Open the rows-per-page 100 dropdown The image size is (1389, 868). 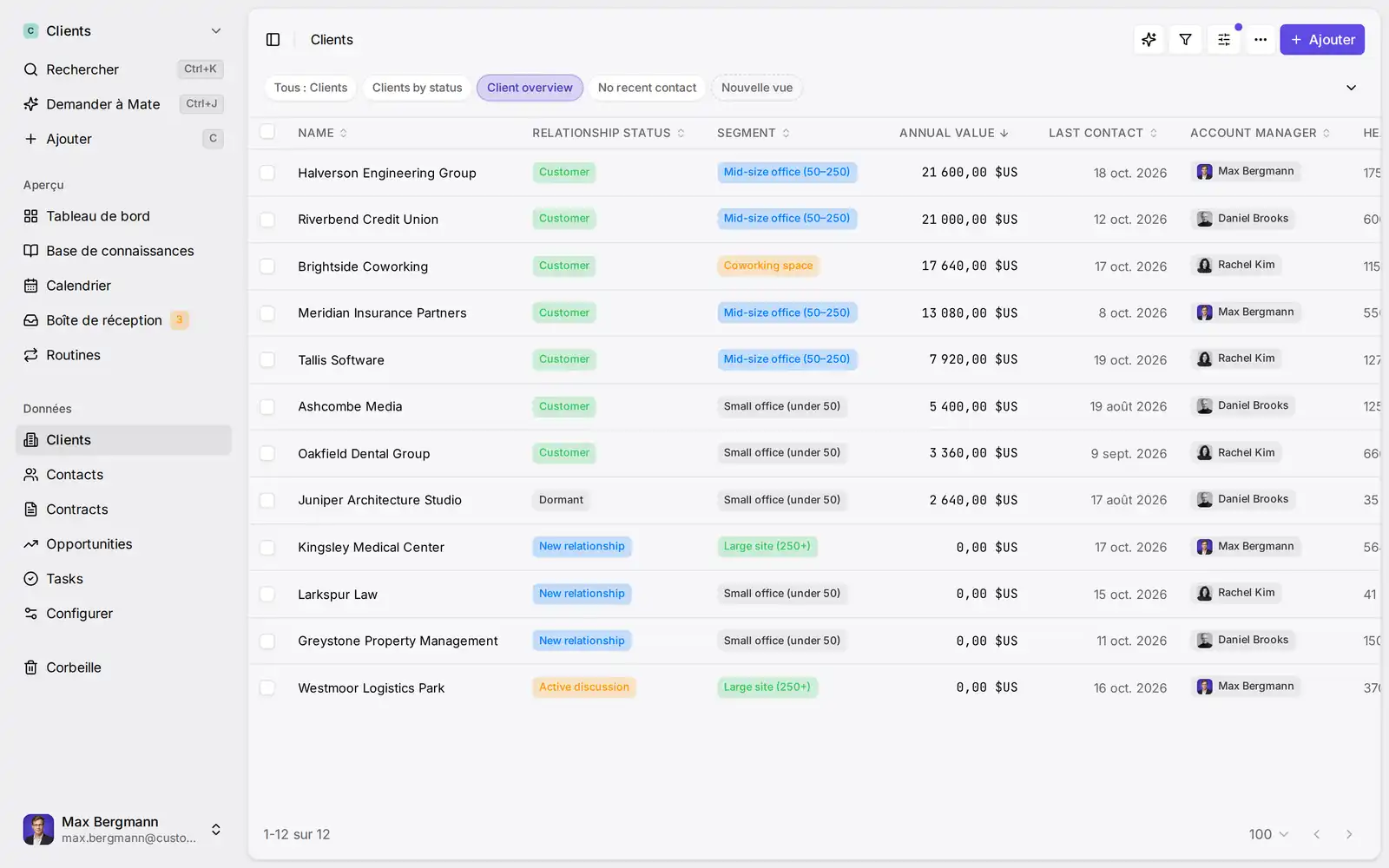(x=1268, y=834)
